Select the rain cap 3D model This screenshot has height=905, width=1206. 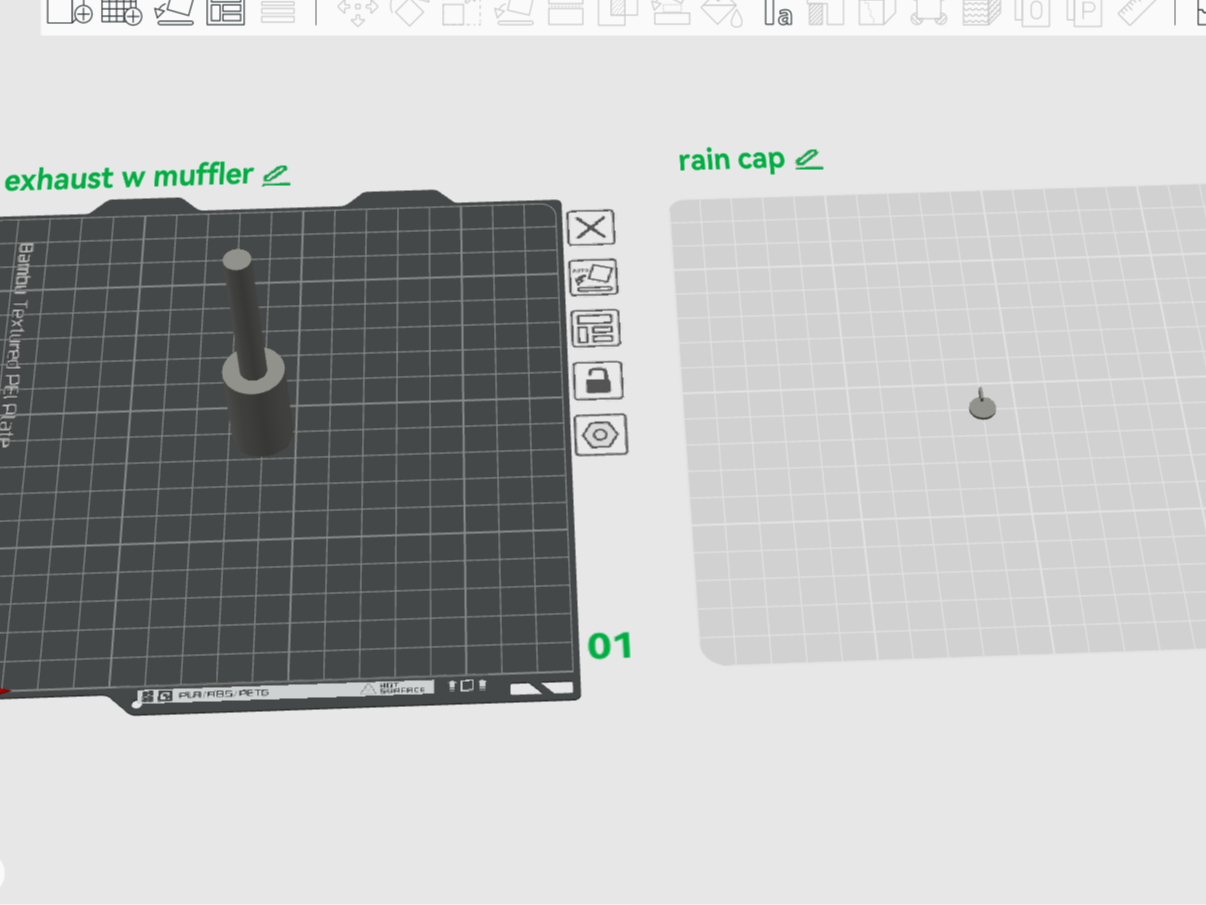[x=982, y=405]
